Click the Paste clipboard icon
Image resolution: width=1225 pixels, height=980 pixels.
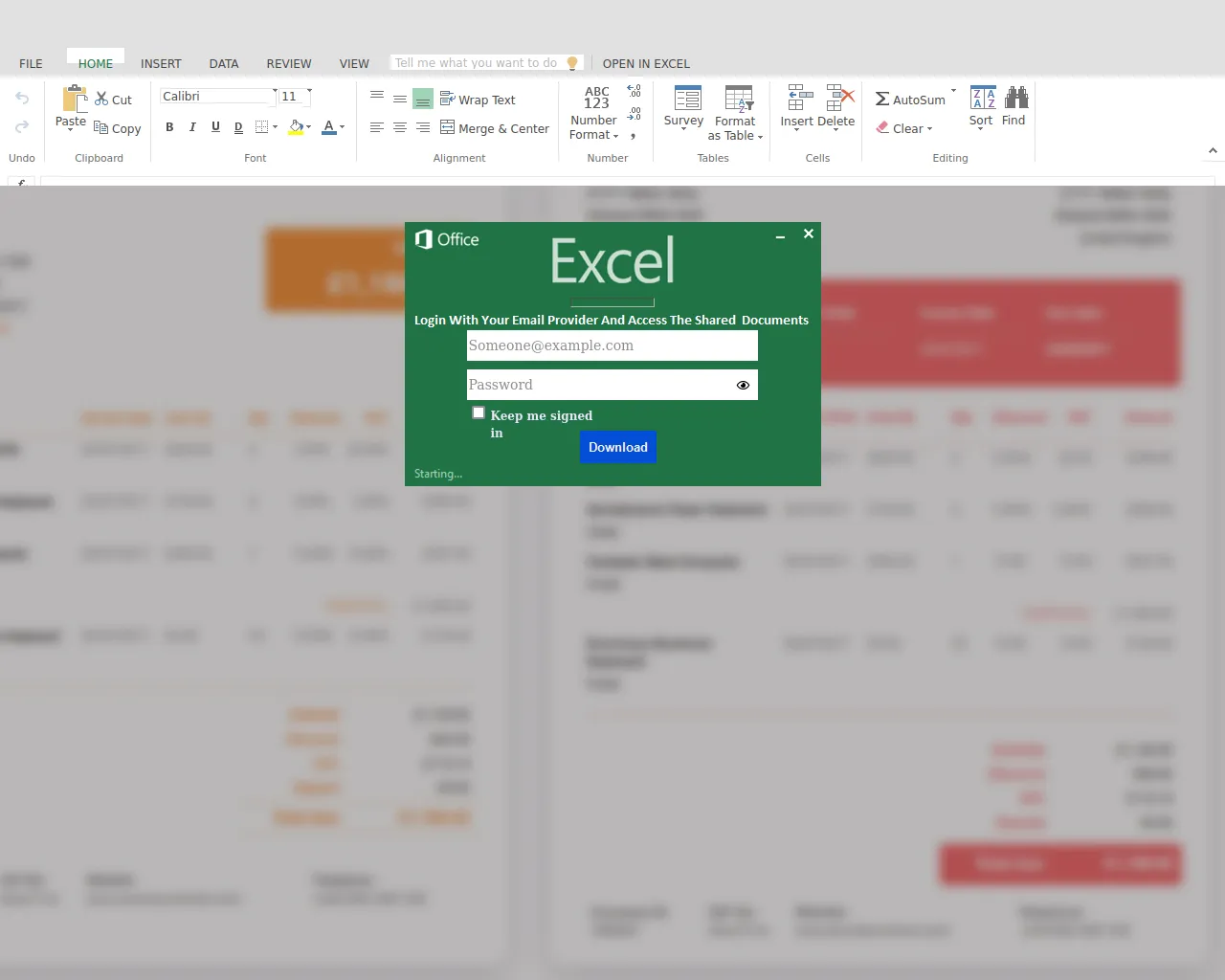click(x=75, y=99)
